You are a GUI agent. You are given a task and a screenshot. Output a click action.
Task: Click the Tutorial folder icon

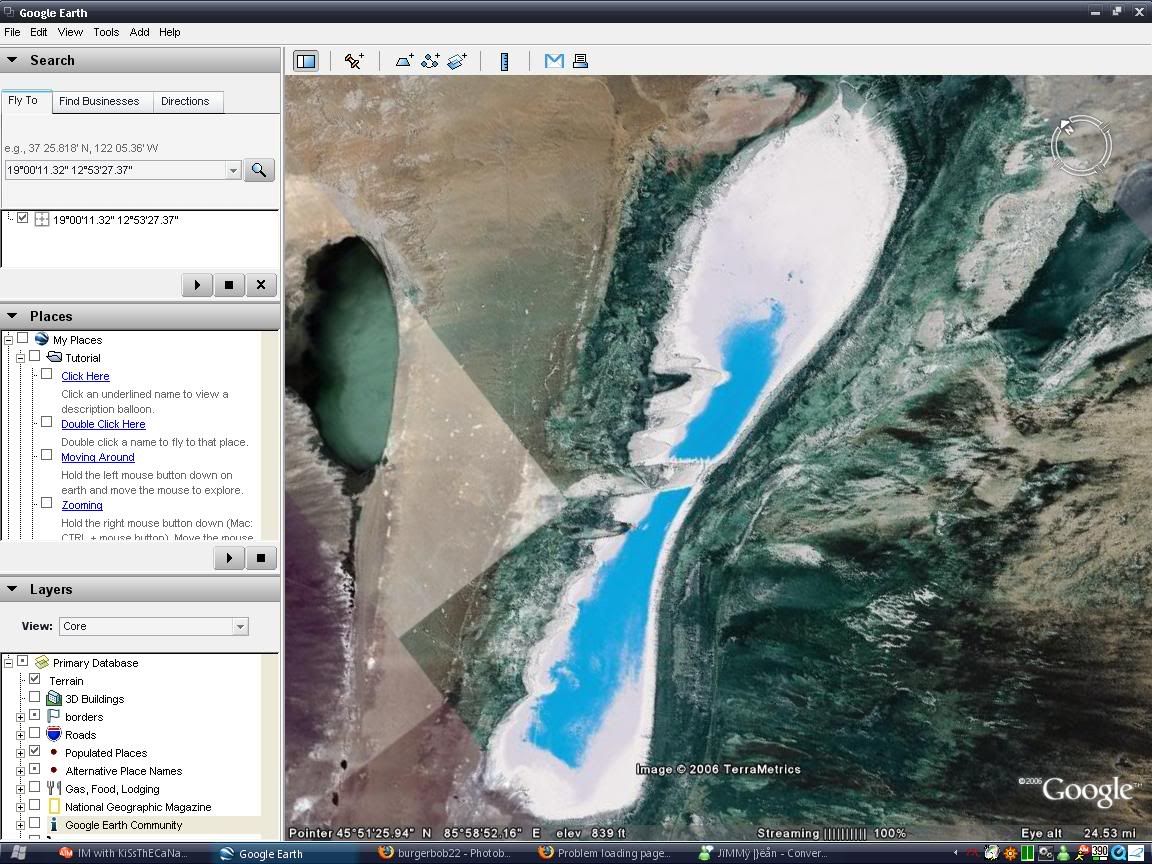coord(54,357)
